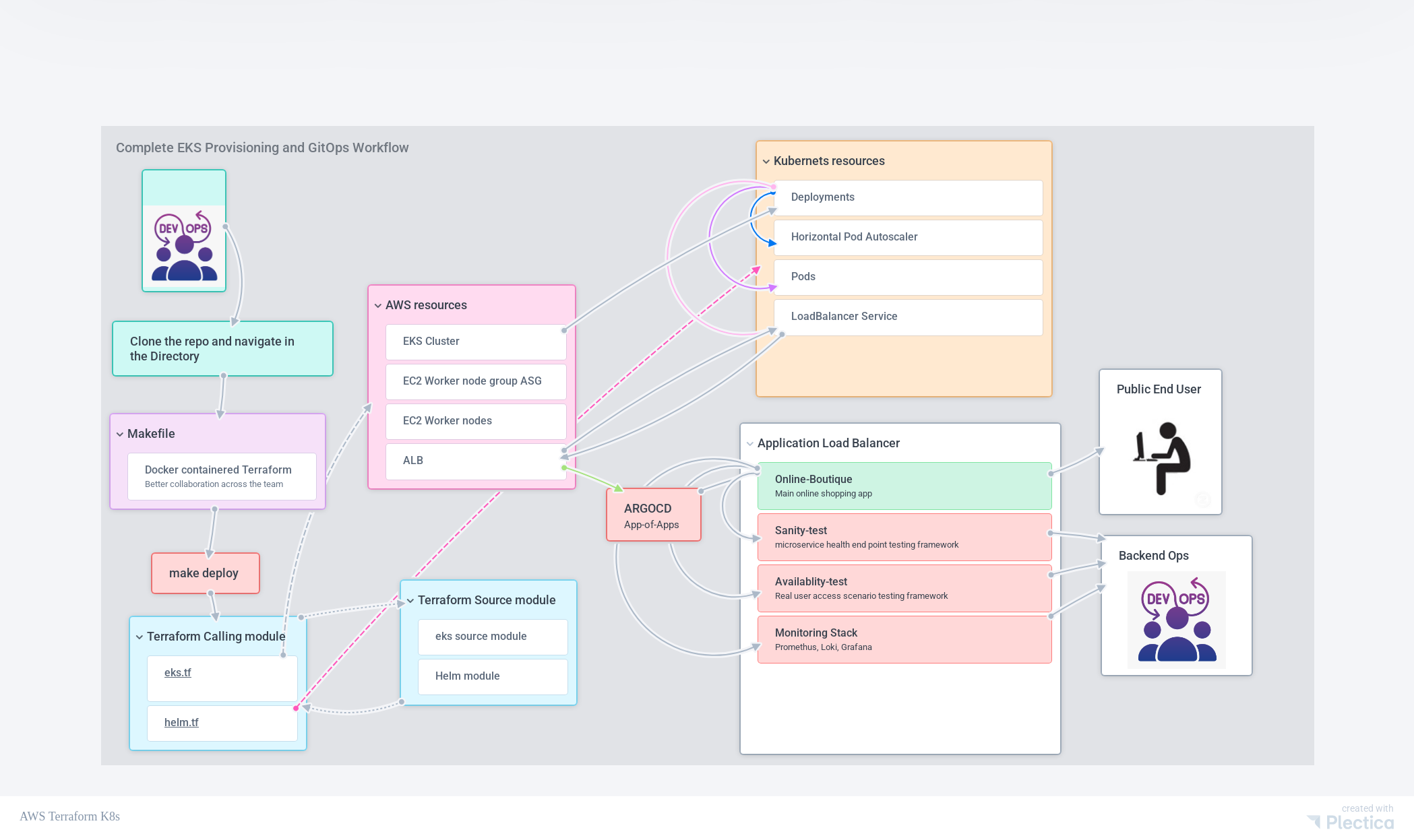Open the helm.tf link
The width and height of the screenshot is (1414, 840).
181,722
